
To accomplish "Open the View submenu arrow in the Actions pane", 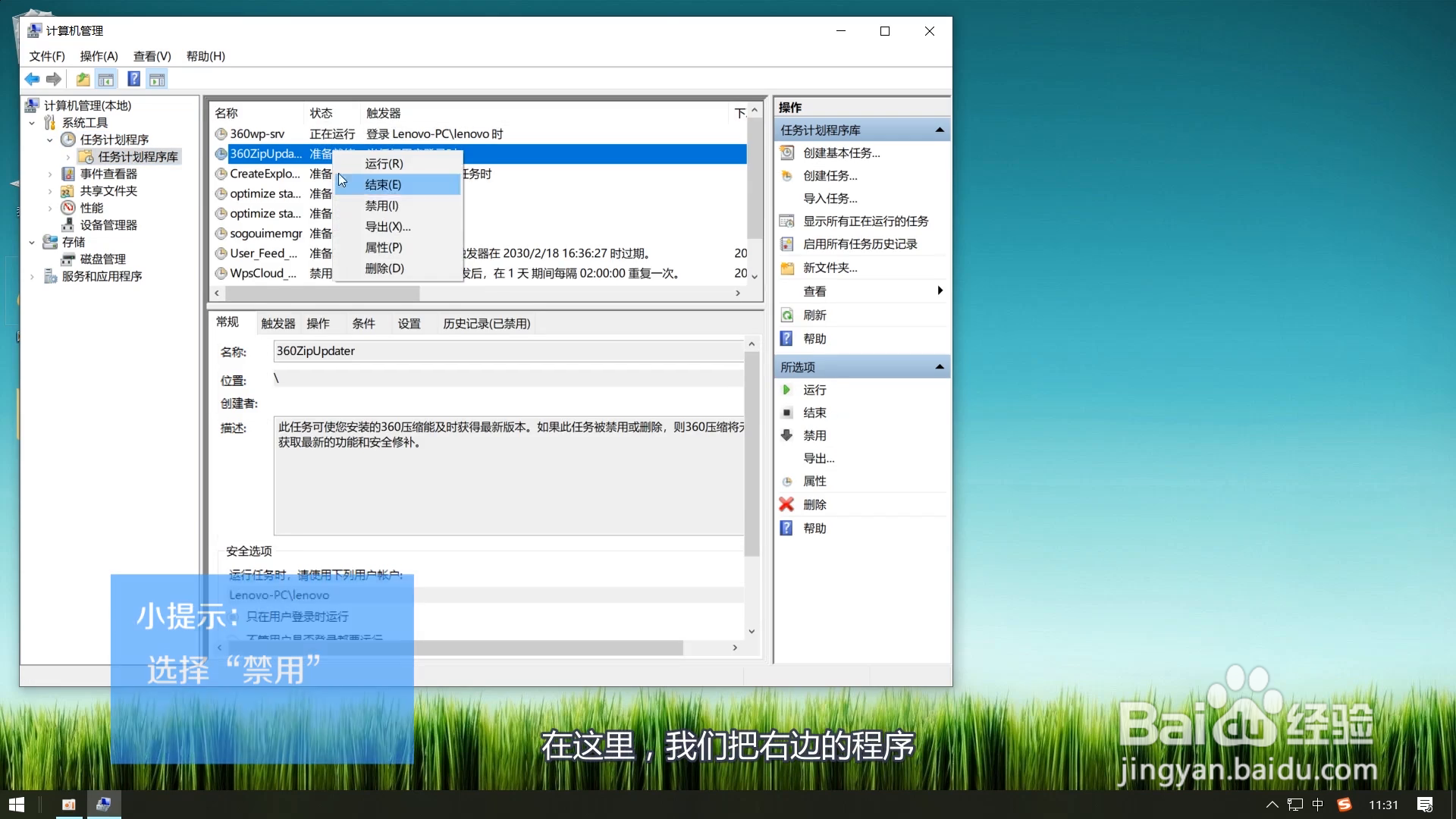I will [x=940, y=290].
